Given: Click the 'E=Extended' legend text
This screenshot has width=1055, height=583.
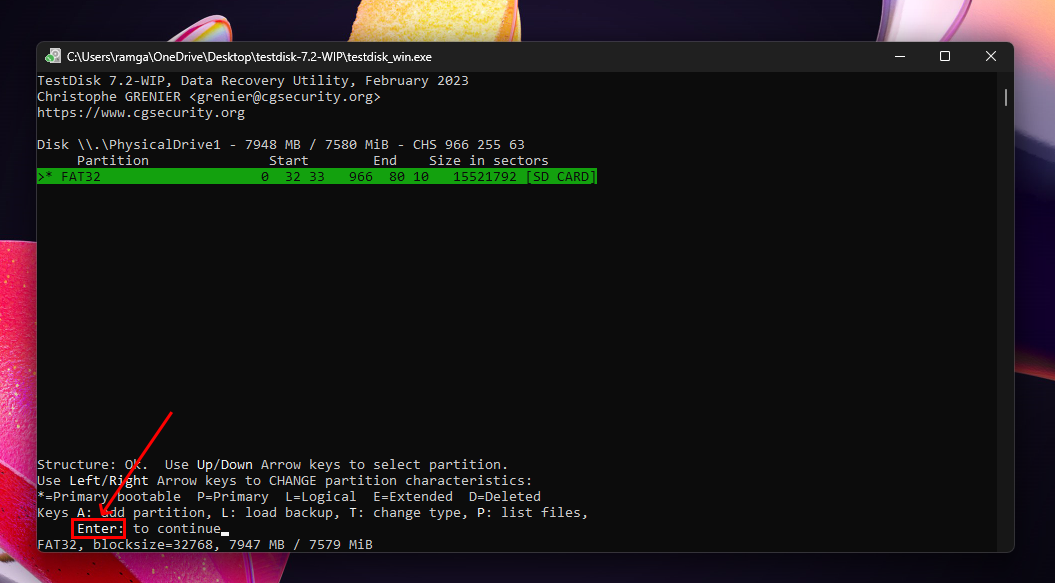Looking at the screenshot, I should point(412,496).
